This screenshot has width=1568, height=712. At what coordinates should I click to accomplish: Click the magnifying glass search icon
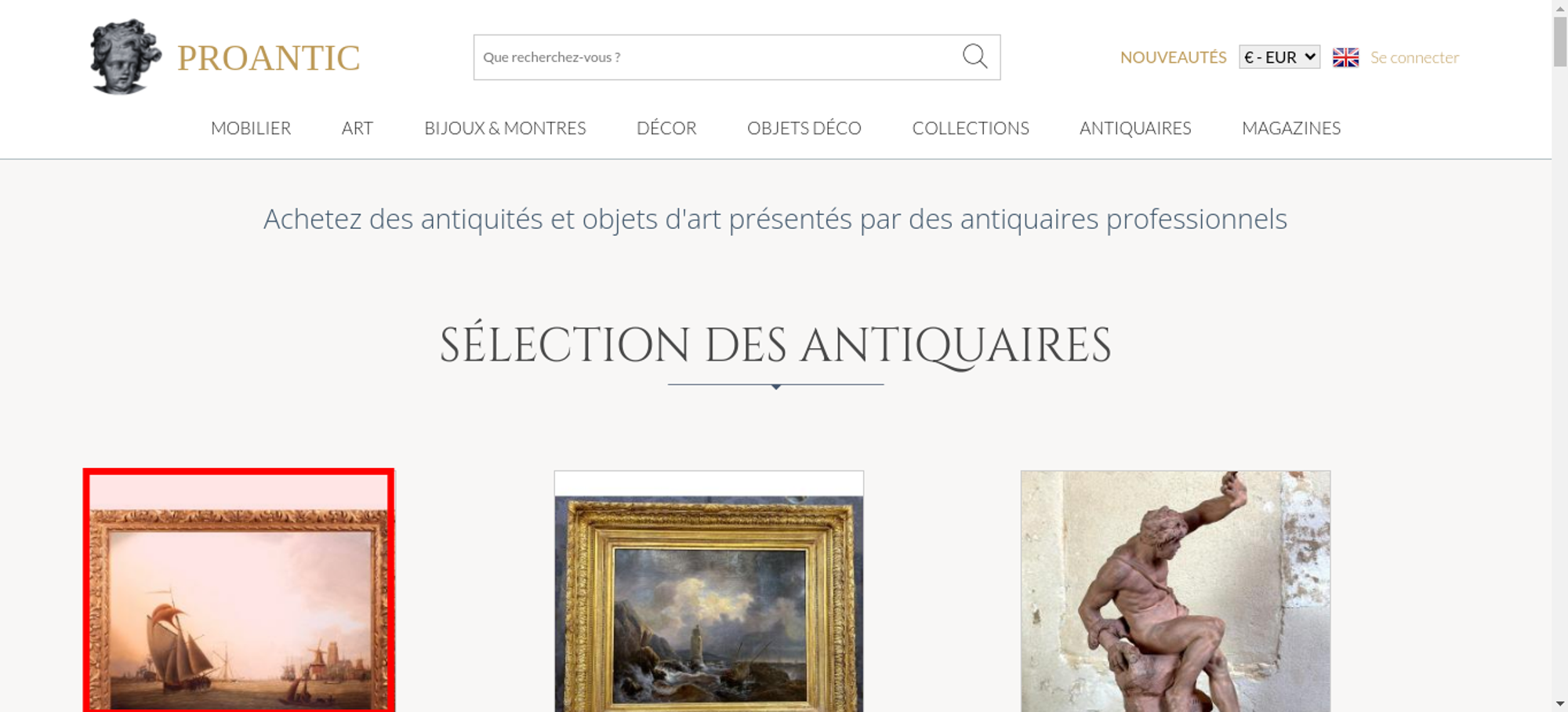coord(975,56)
